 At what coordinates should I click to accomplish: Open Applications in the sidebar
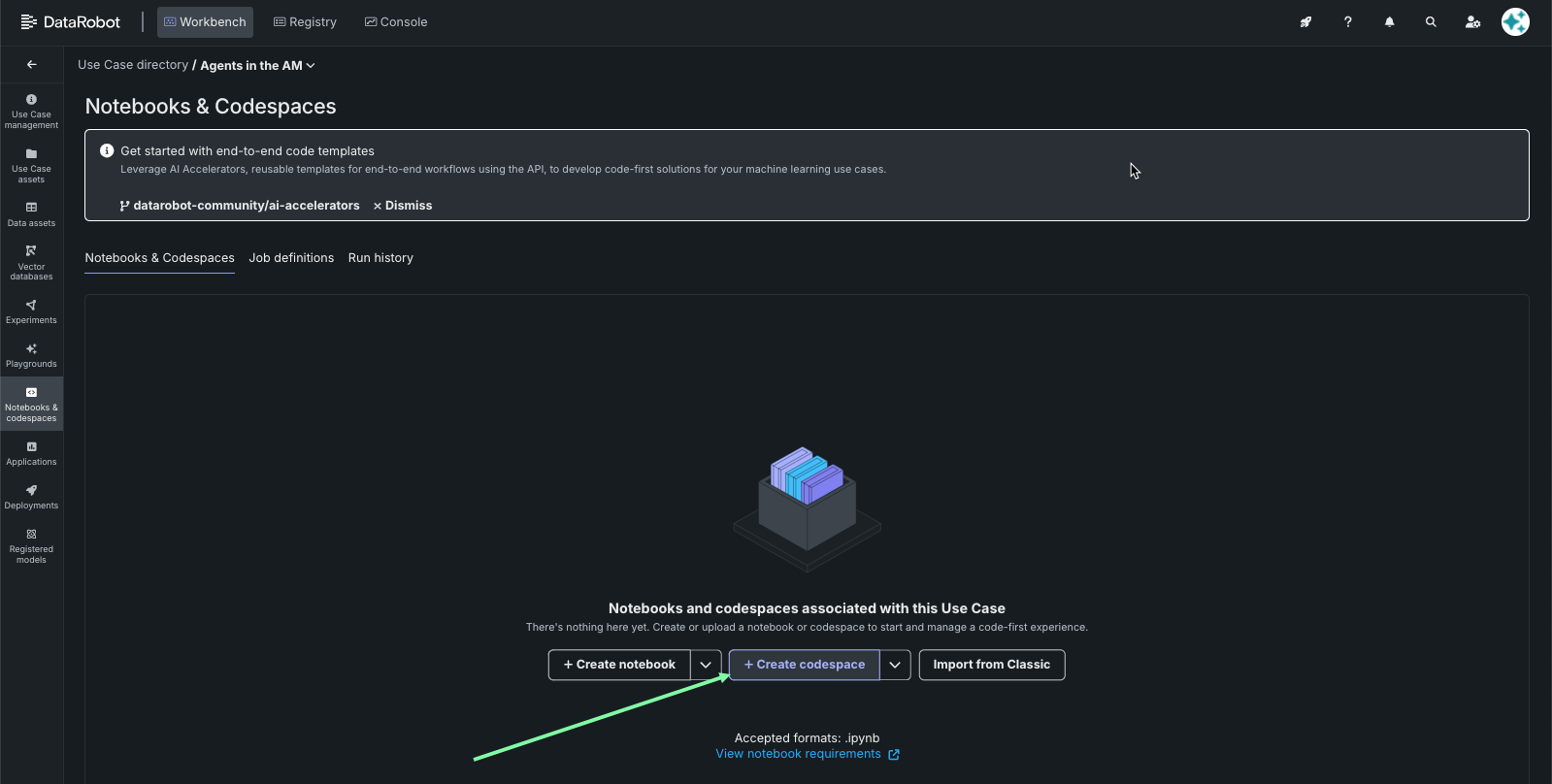(31, 453)
